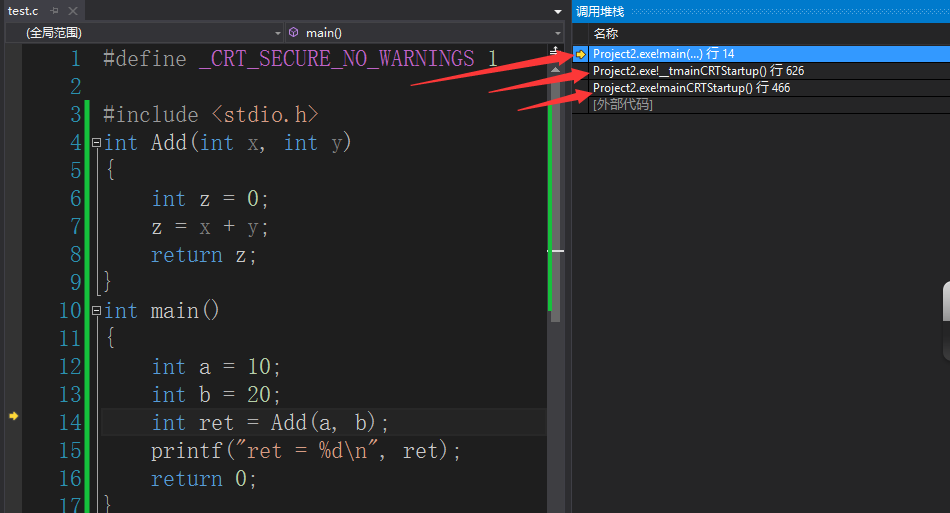950x513 pixels.
Task: Select the _tmainCRTStartup() call stack frame
Action: [x=698, y=71]
